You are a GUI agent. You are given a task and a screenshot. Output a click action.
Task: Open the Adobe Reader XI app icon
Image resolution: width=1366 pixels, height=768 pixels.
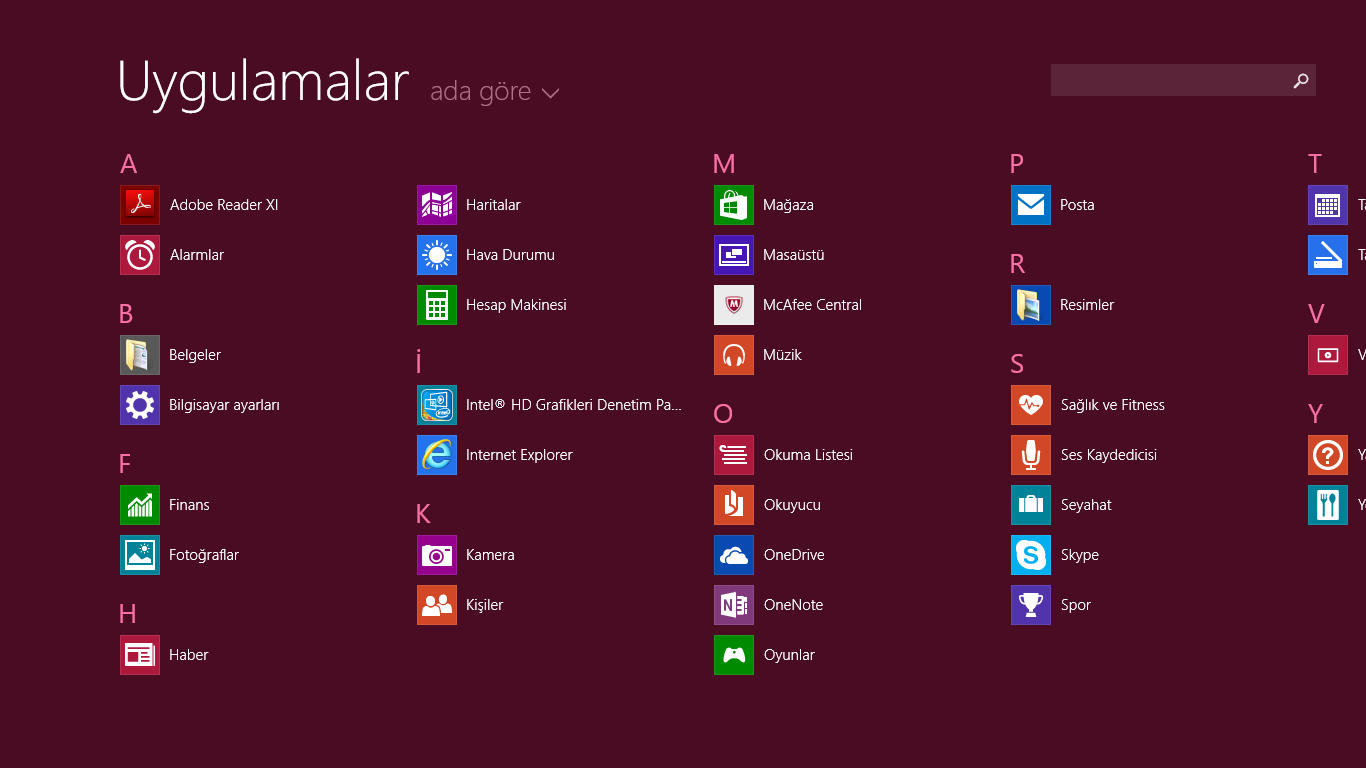140,205
